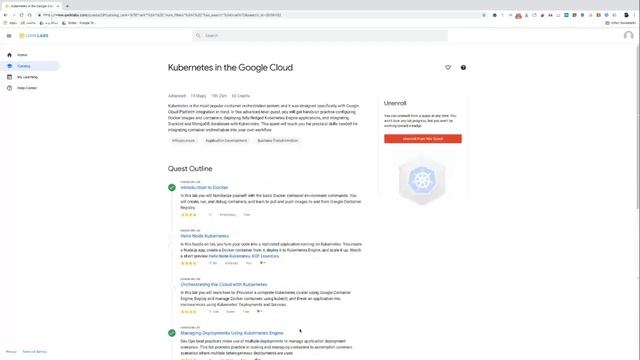The image size is (640, 360).
Task: Click the Terms of Service footer link
Action: click(34, 351)
